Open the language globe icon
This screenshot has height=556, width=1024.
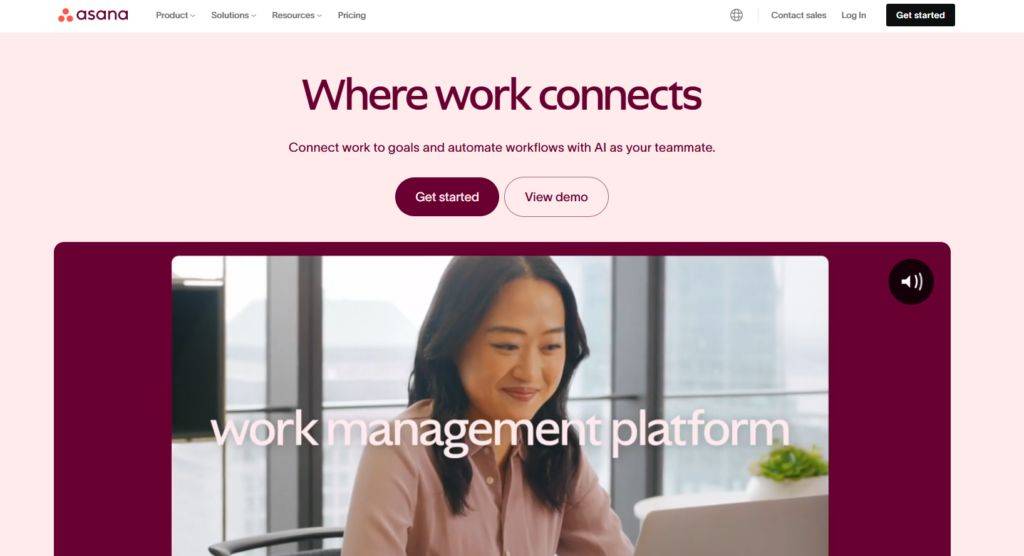[x=736, y=15]
